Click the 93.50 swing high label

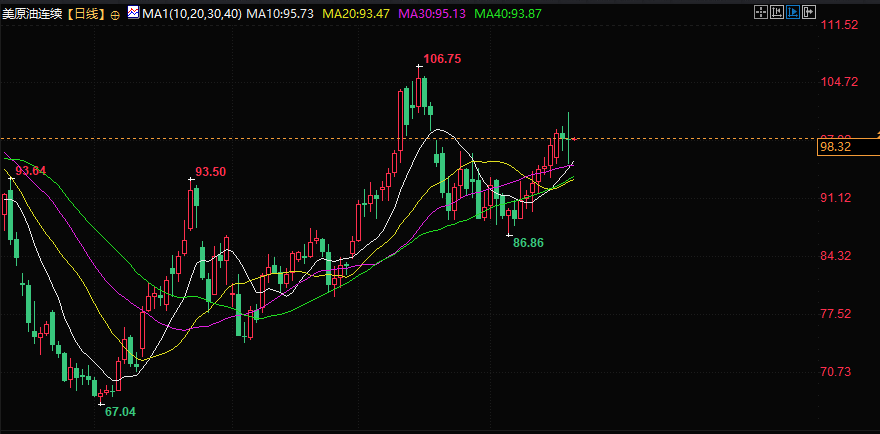(x=210, y=172)
